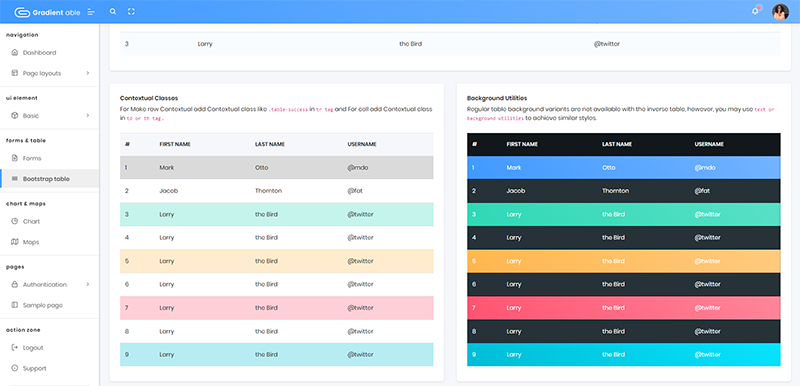The width and height of the screenshot is (800, 386).
Task: Toggle fullscreen mode icon in header
Action: [x=131, y=11]
